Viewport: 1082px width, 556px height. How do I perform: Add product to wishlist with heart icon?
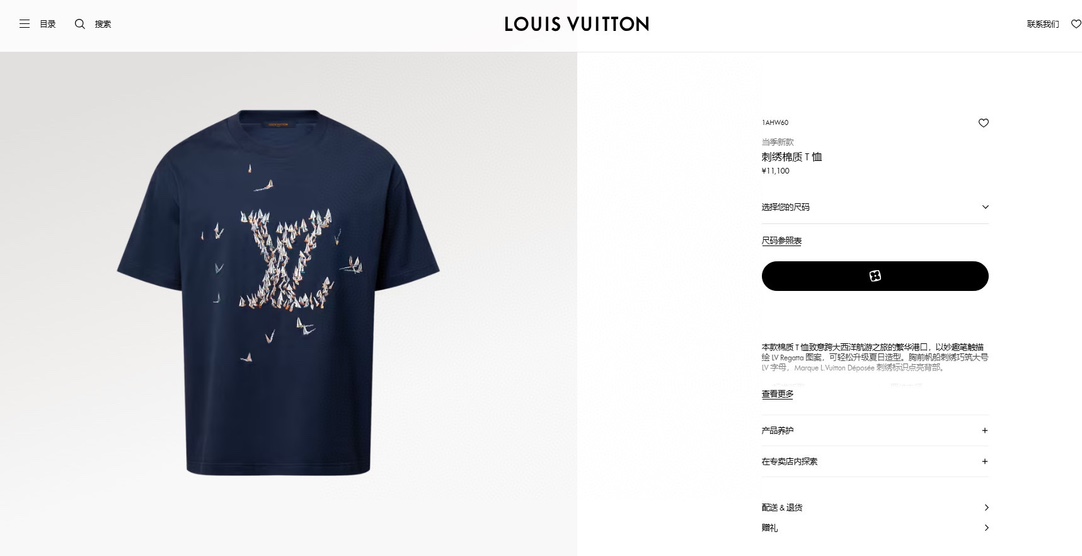click(983, 123)
